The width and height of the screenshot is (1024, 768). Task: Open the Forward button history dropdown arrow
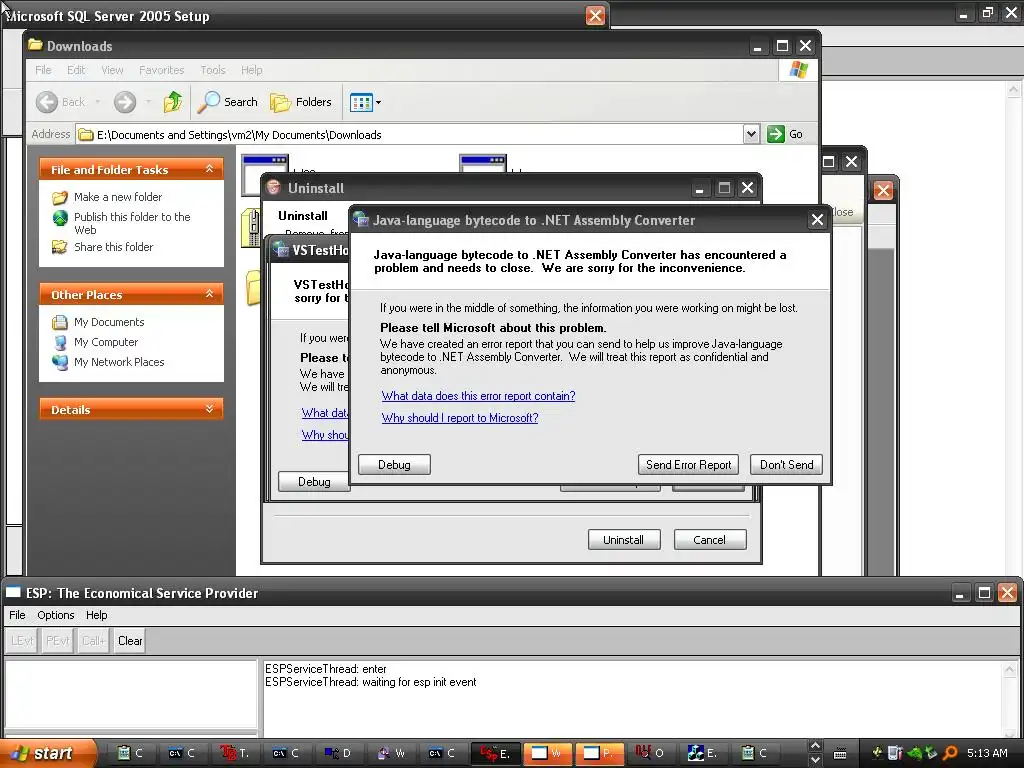(148, 102)
